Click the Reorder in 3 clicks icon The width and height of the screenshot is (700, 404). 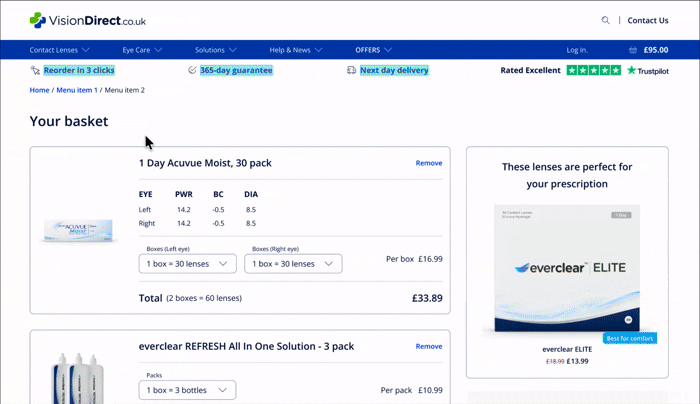(x=35, y=71)
